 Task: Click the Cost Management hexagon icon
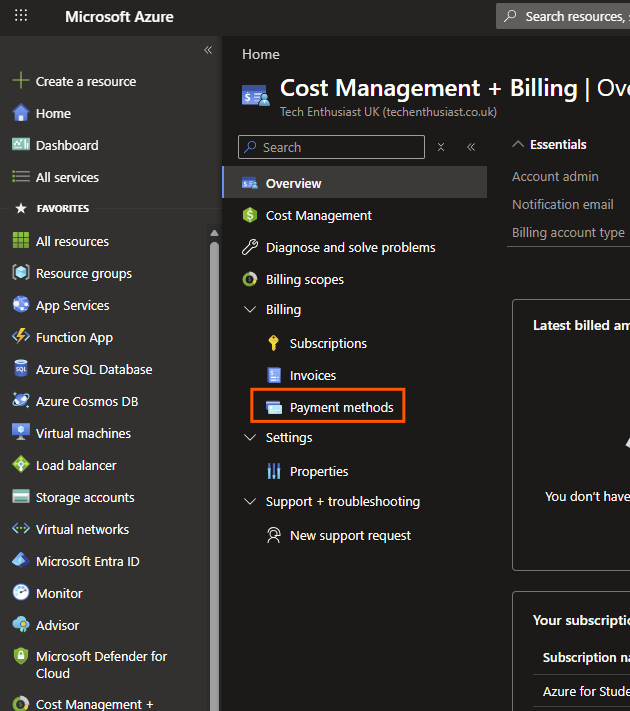[x=250, y=215]
